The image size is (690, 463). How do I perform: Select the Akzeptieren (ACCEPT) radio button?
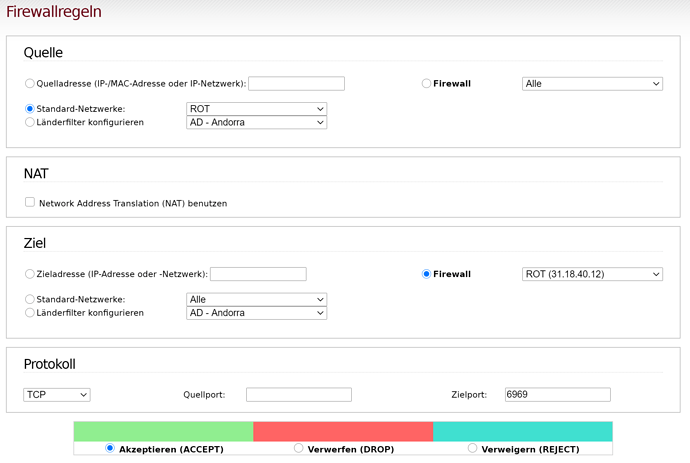click(110, 448)
